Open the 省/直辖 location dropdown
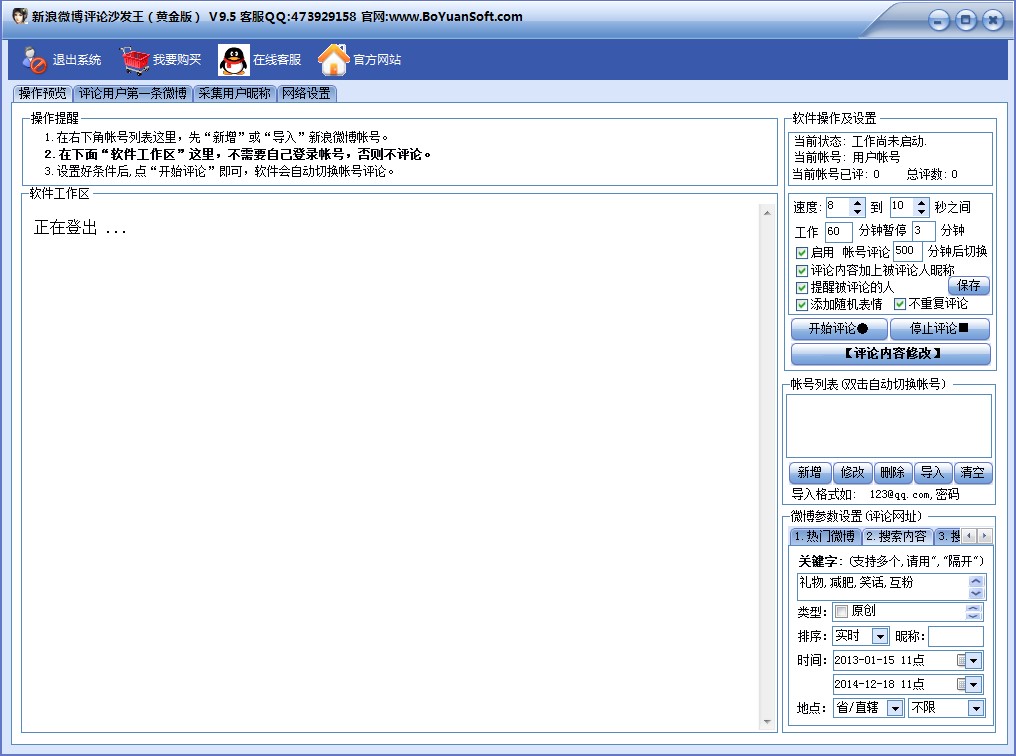Screen dimensions: 1016x756 895,709
